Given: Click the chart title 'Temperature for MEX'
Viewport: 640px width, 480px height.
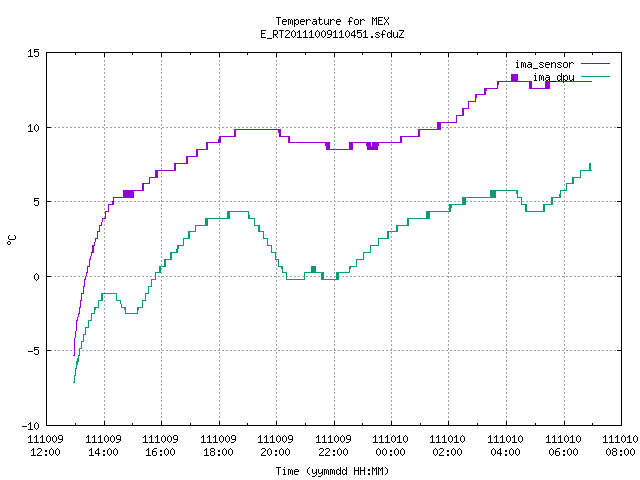Looking at the screenshot, I should click(332, 21).
